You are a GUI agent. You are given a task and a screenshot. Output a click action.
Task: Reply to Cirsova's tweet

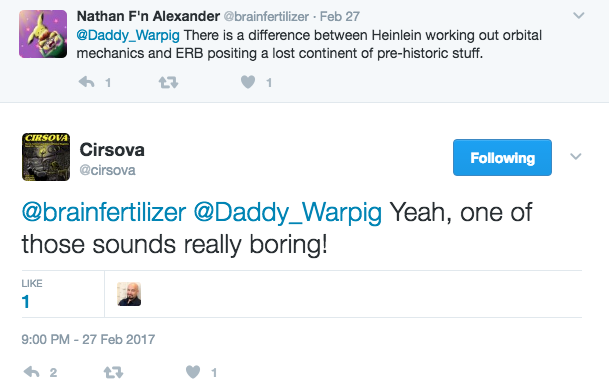[x=31, y=372]
